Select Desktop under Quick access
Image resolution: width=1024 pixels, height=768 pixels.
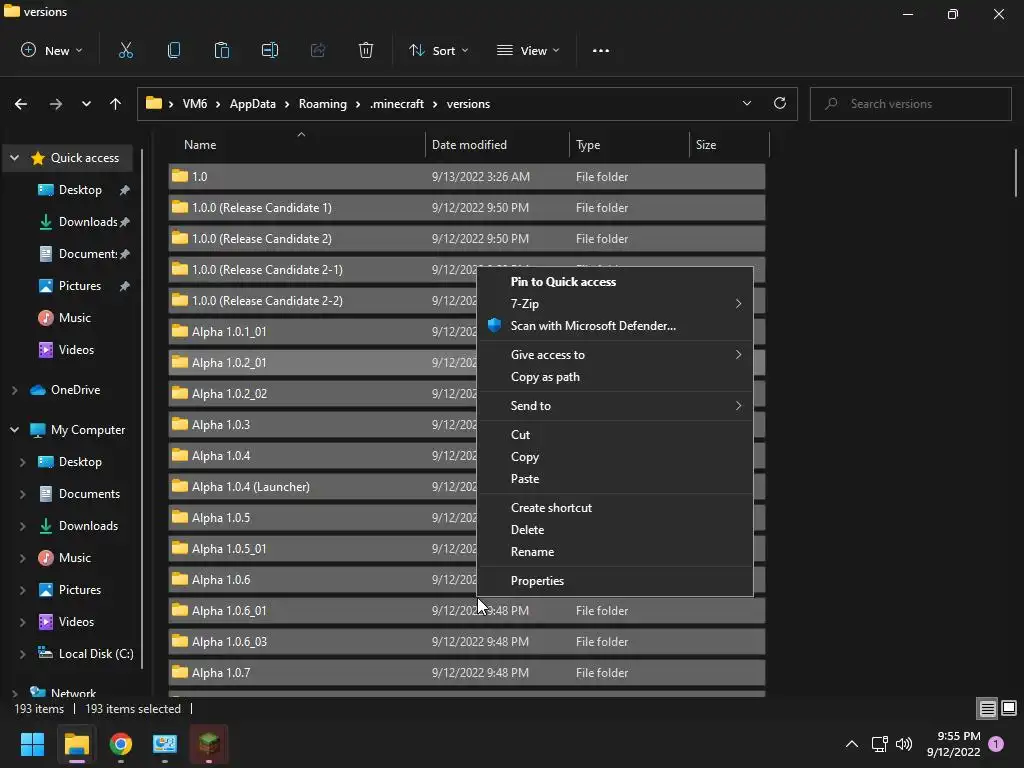80,190
